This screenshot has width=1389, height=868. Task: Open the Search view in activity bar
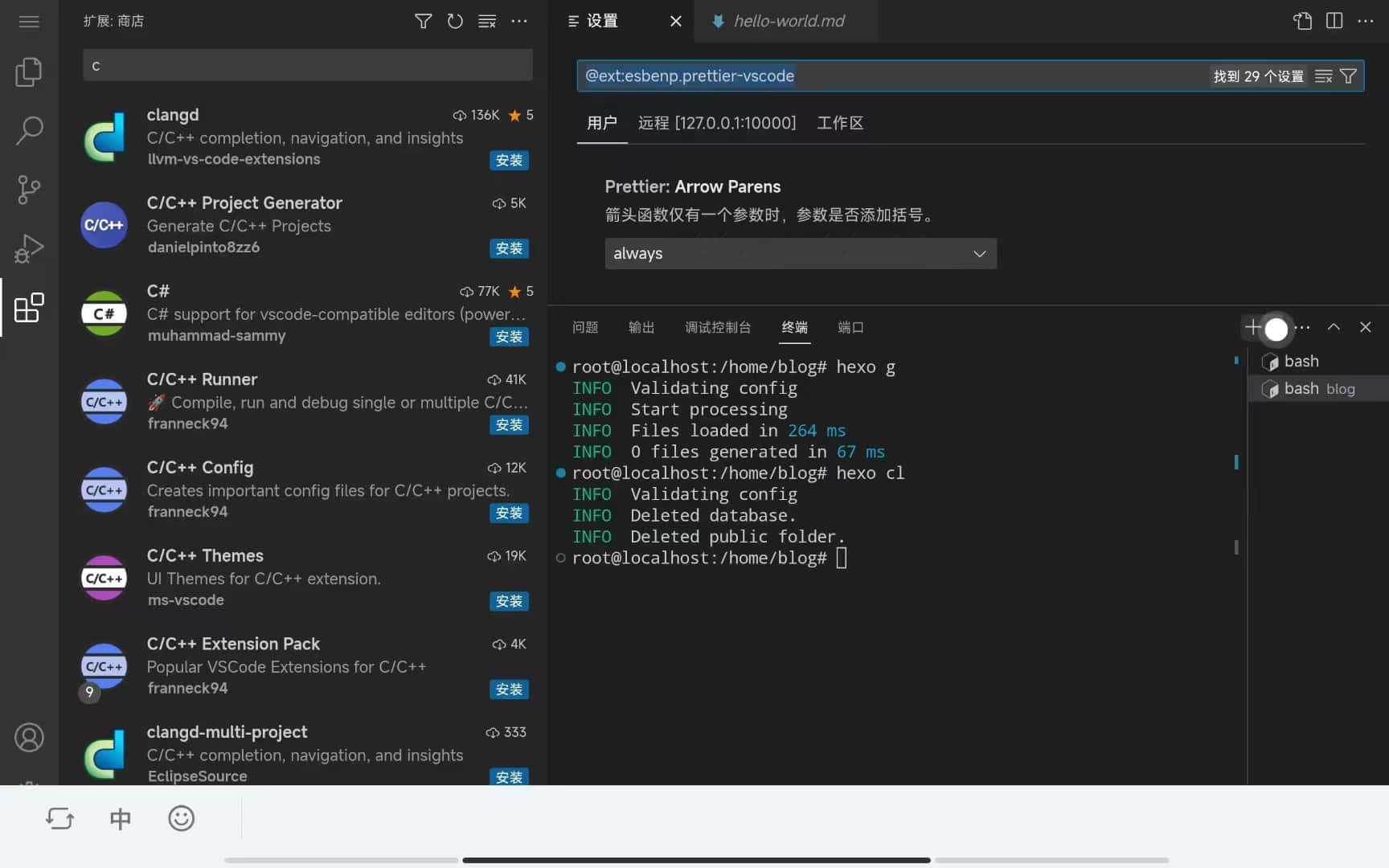(x=29, y=130)
